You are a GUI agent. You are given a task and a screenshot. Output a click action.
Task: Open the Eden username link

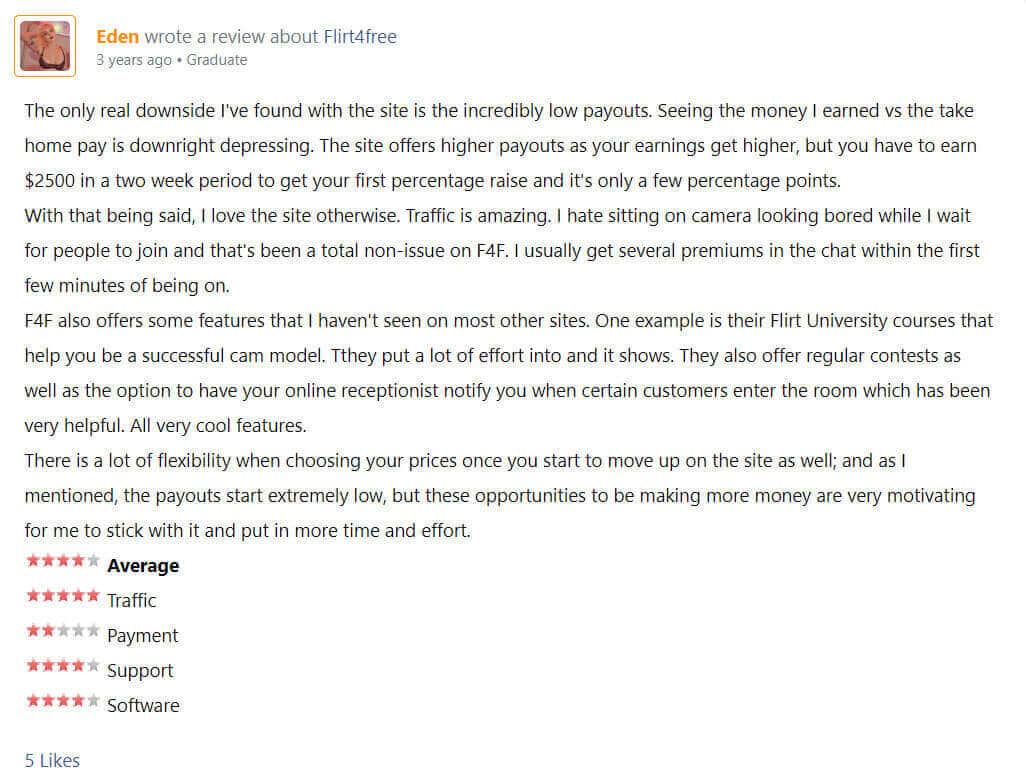coord(118,37)
